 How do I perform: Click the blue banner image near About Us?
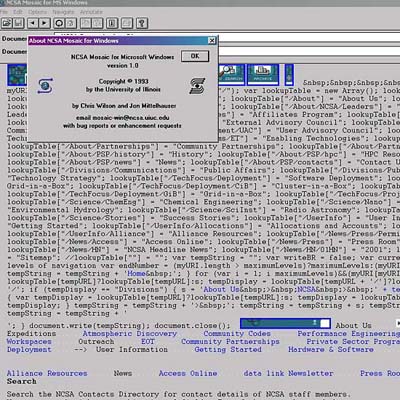285,323
